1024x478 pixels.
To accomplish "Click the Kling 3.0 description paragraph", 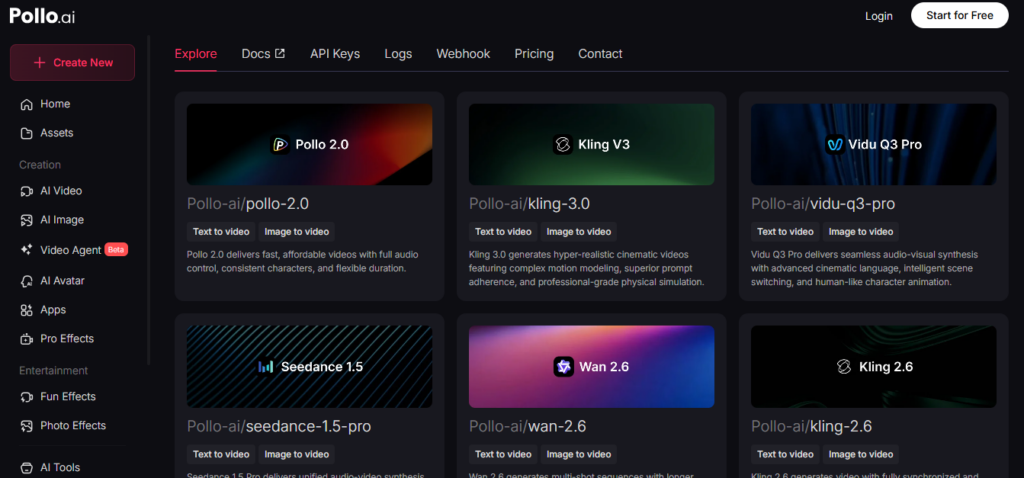I will [x=586, y=268].
